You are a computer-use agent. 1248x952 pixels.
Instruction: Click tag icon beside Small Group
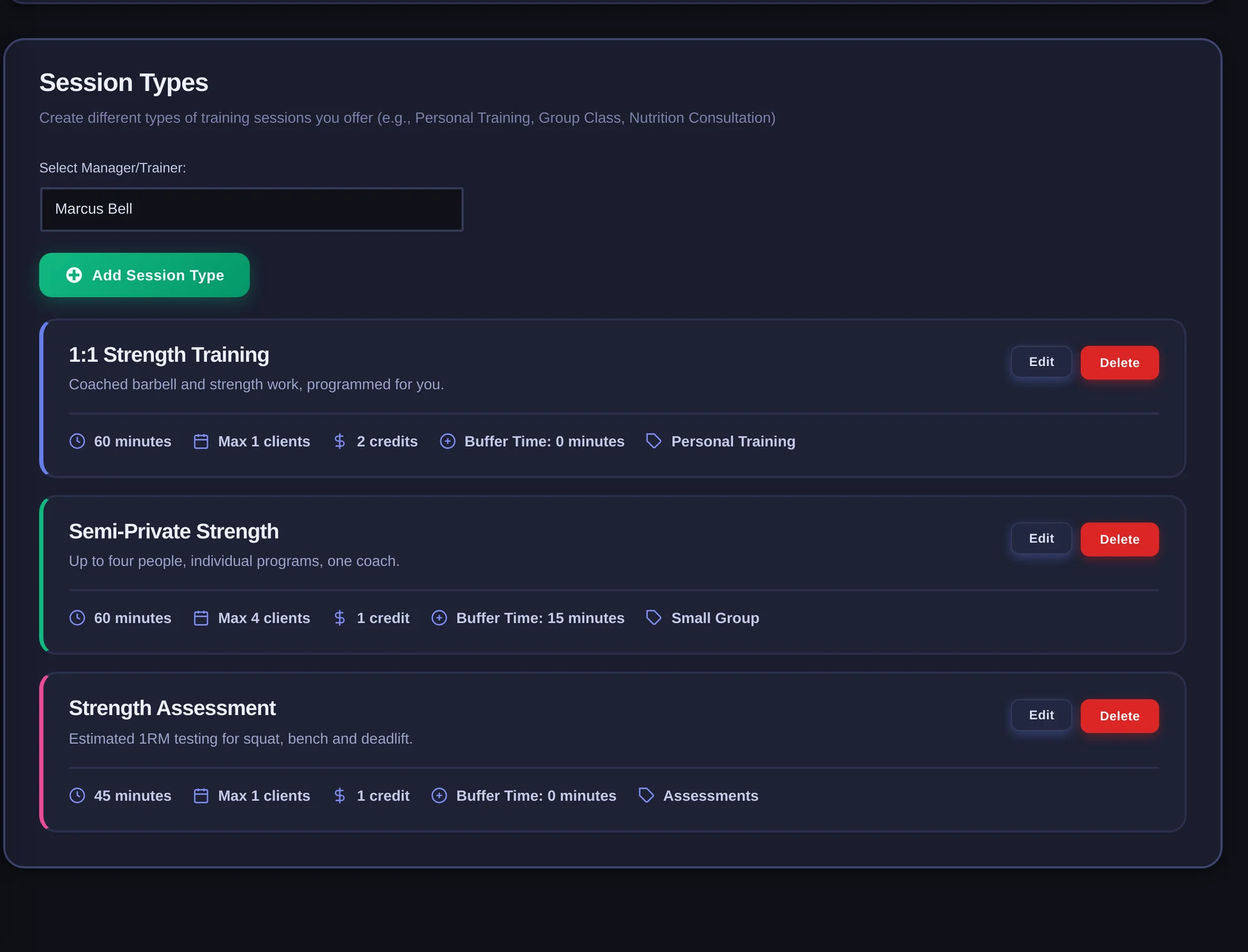pyautogui.click(x=653, y=618)
